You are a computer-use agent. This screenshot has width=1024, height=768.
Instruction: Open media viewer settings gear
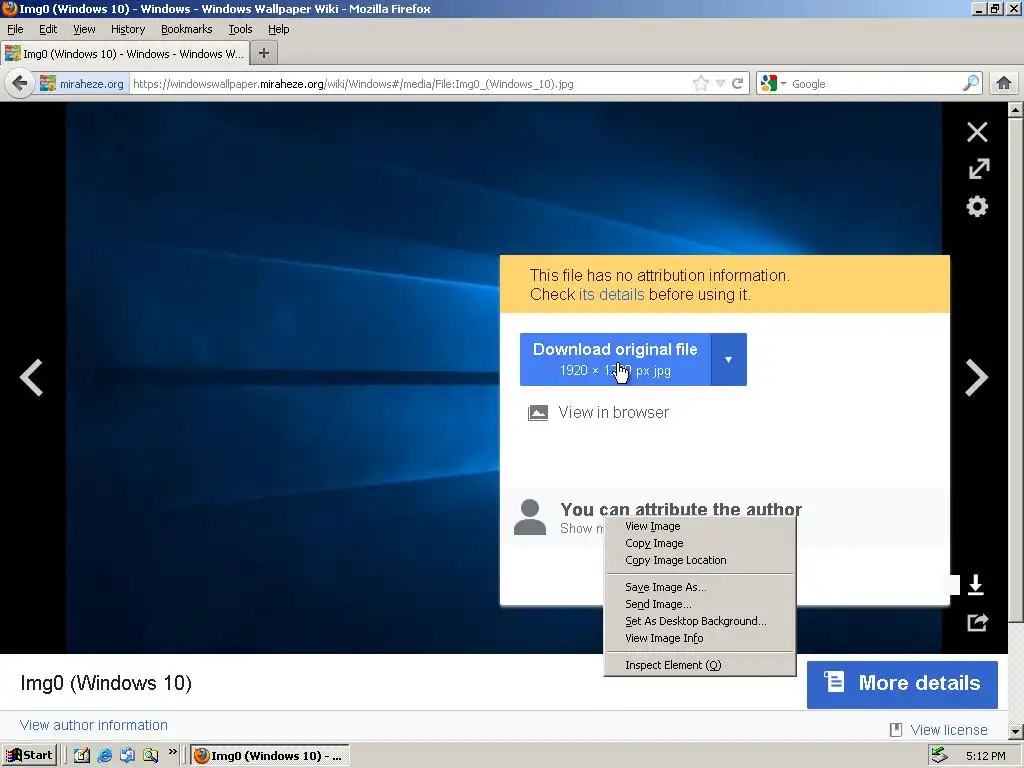tap(977, 206)
